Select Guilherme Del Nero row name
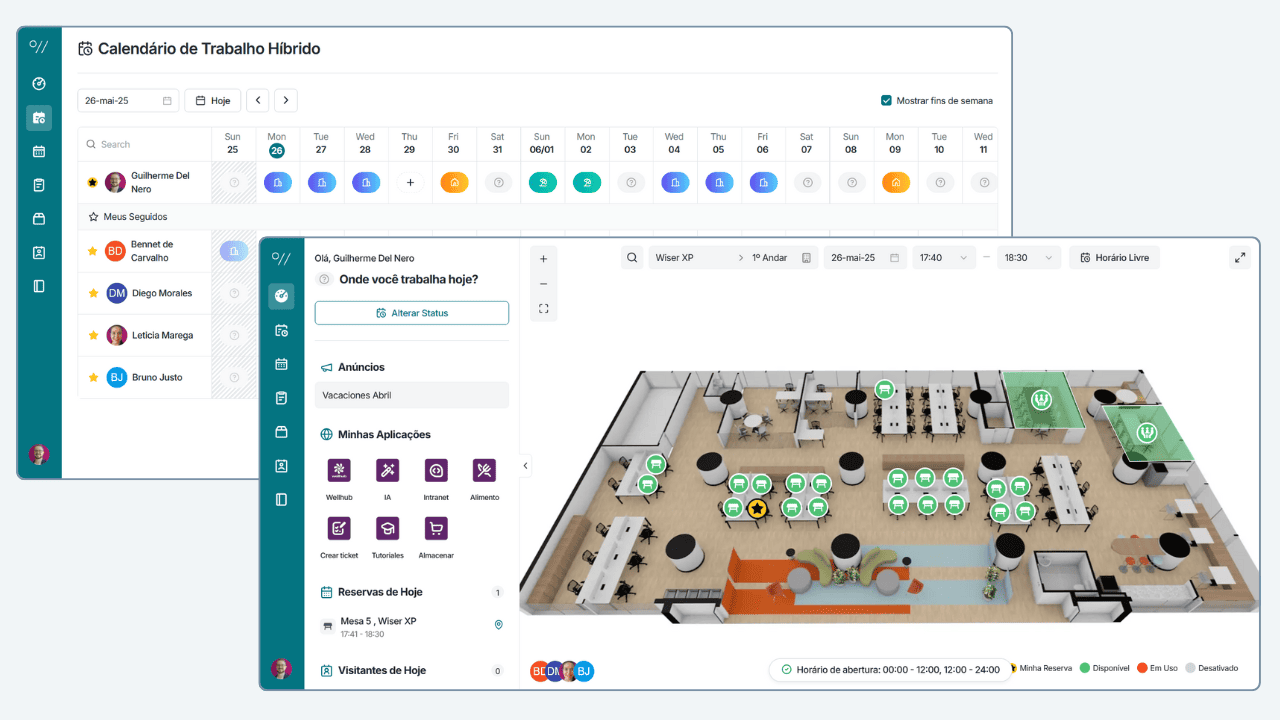The width and height of the screenshot is (1280, 720). coord(160,182)
